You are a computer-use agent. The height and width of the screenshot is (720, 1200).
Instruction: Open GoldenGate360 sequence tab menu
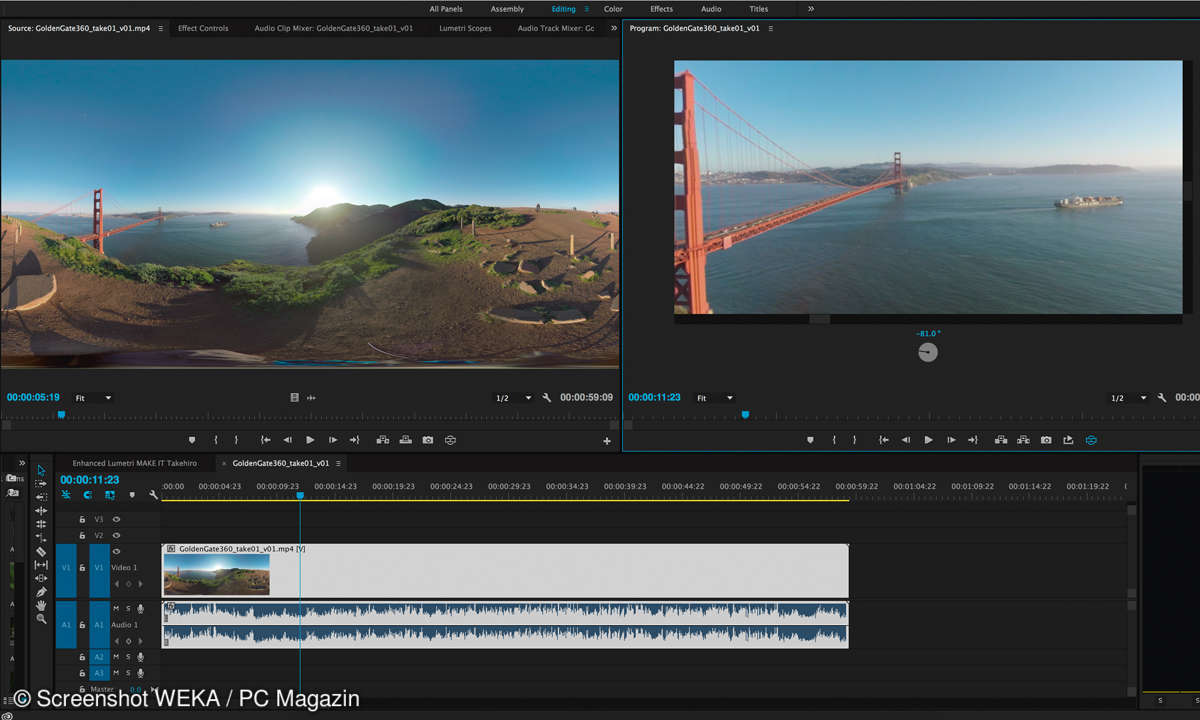click(339, 463)
